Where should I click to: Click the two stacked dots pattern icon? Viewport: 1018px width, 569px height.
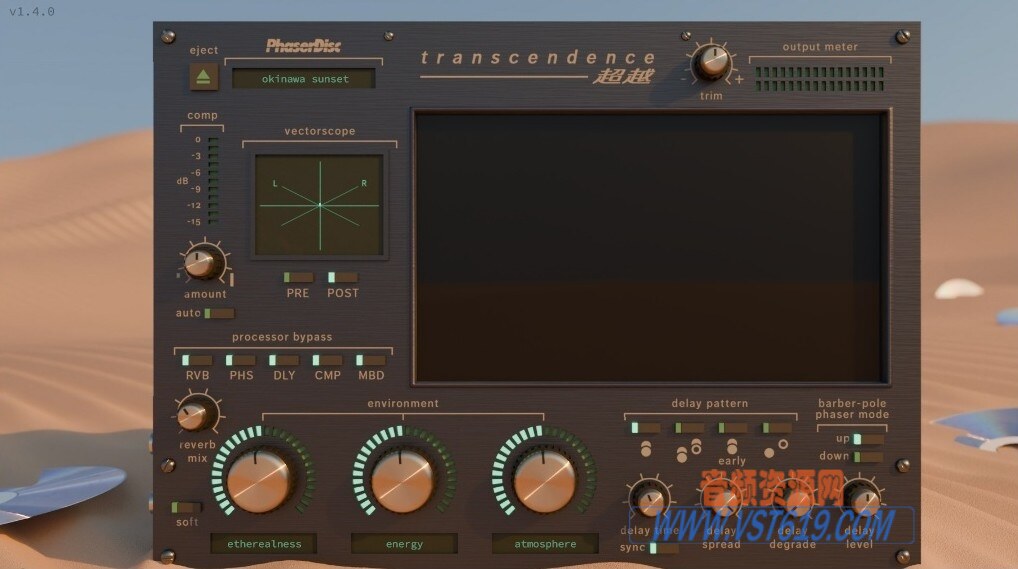coord(646,449)
